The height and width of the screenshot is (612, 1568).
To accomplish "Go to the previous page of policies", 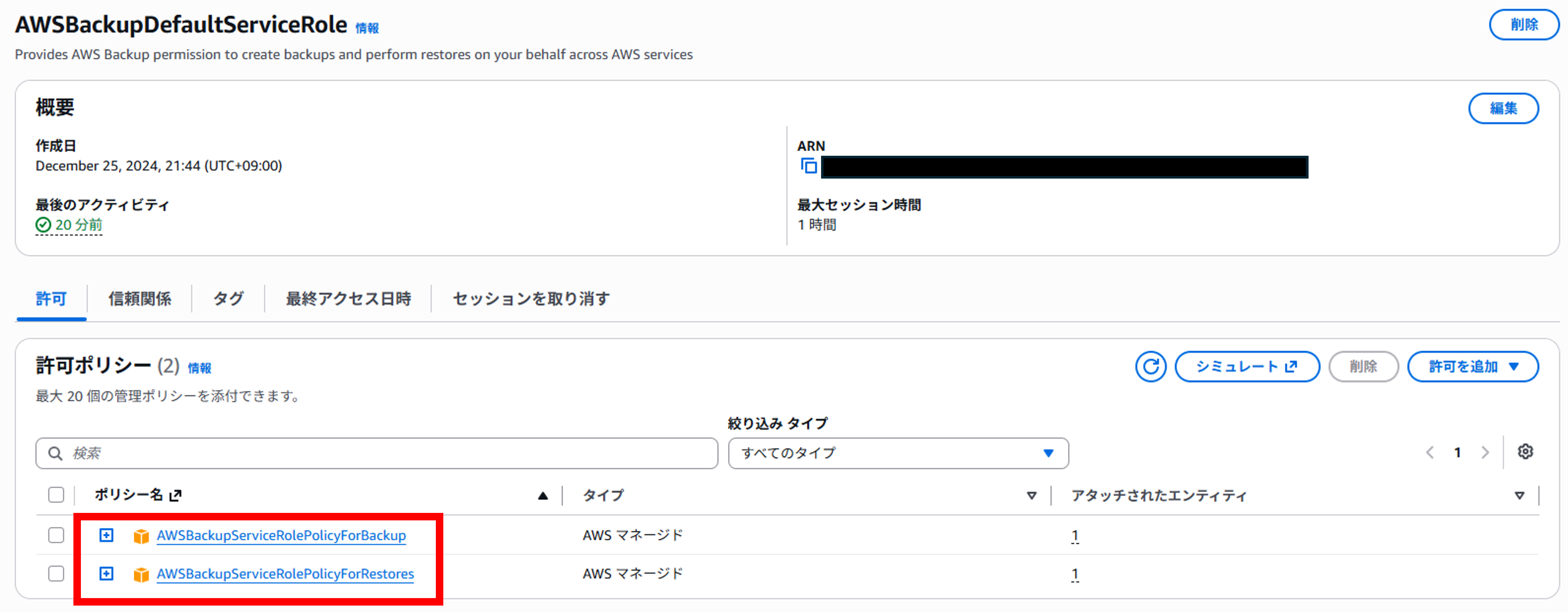I will click(x=1430, y=452).
